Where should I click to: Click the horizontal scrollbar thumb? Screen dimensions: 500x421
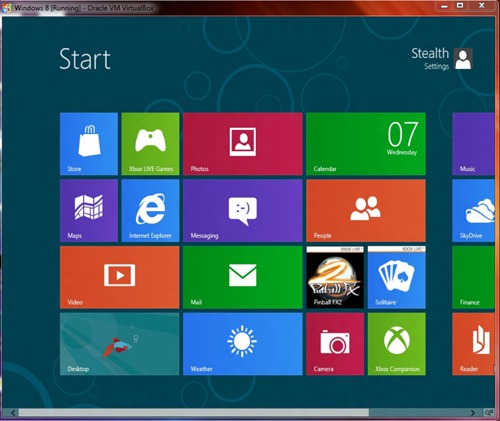pos(194,413)
